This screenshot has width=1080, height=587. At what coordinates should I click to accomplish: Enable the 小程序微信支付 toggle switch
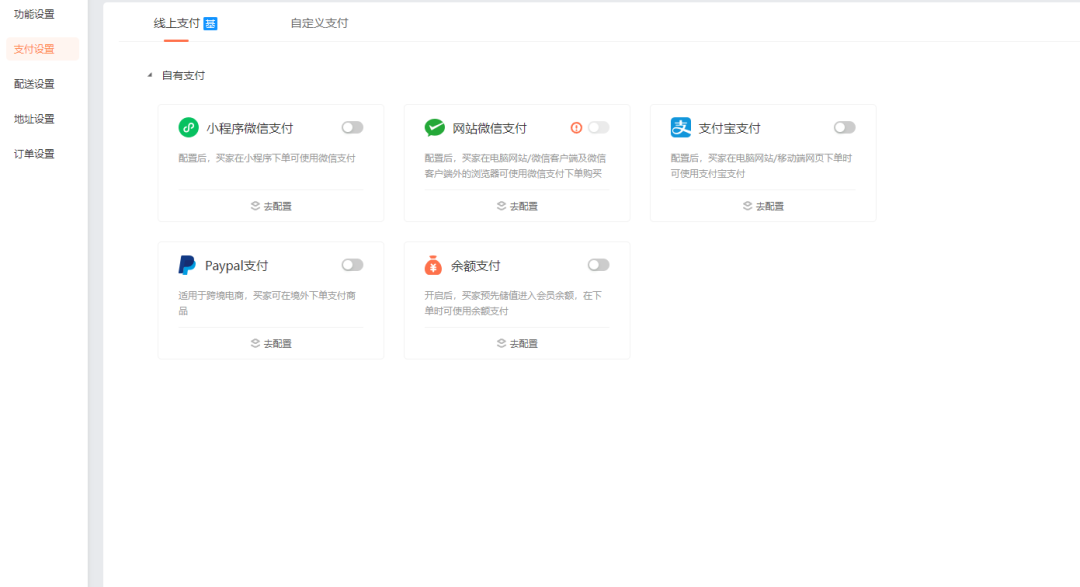(351, 127)
